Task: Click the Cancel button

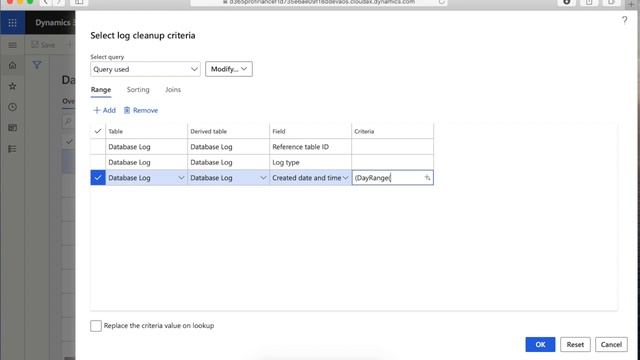Action: pyautogui.click(x=611, y=344)
